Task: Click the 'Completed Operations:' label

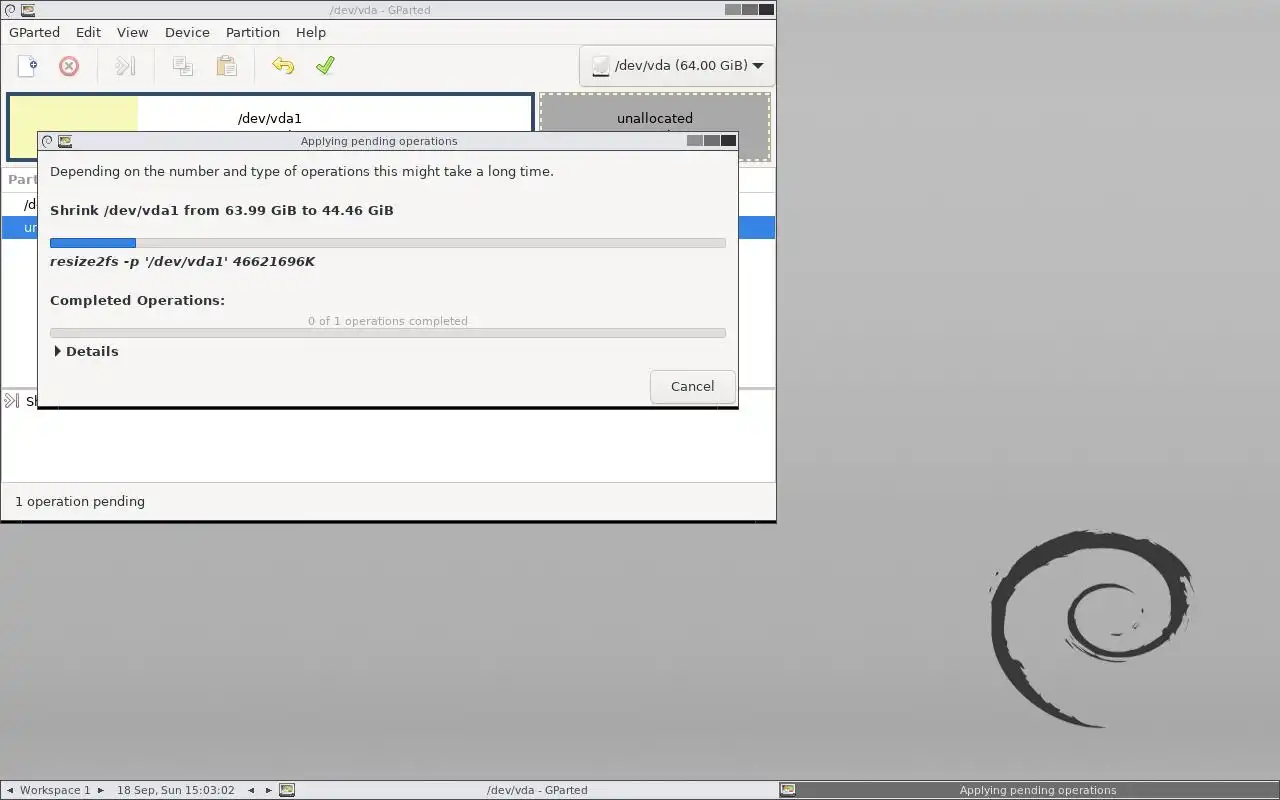Action: [x=137, y=300]
